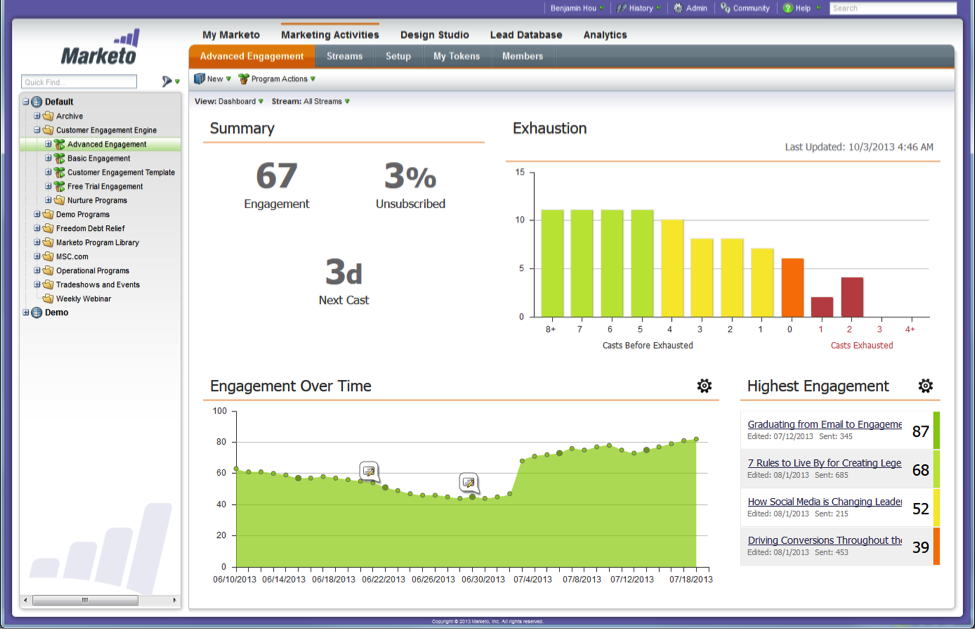Image resolution: width=975 pixels, height=629 pixels.
Task: Select the Admin gear icon in the top bar
Action: (x=676, y=7)
